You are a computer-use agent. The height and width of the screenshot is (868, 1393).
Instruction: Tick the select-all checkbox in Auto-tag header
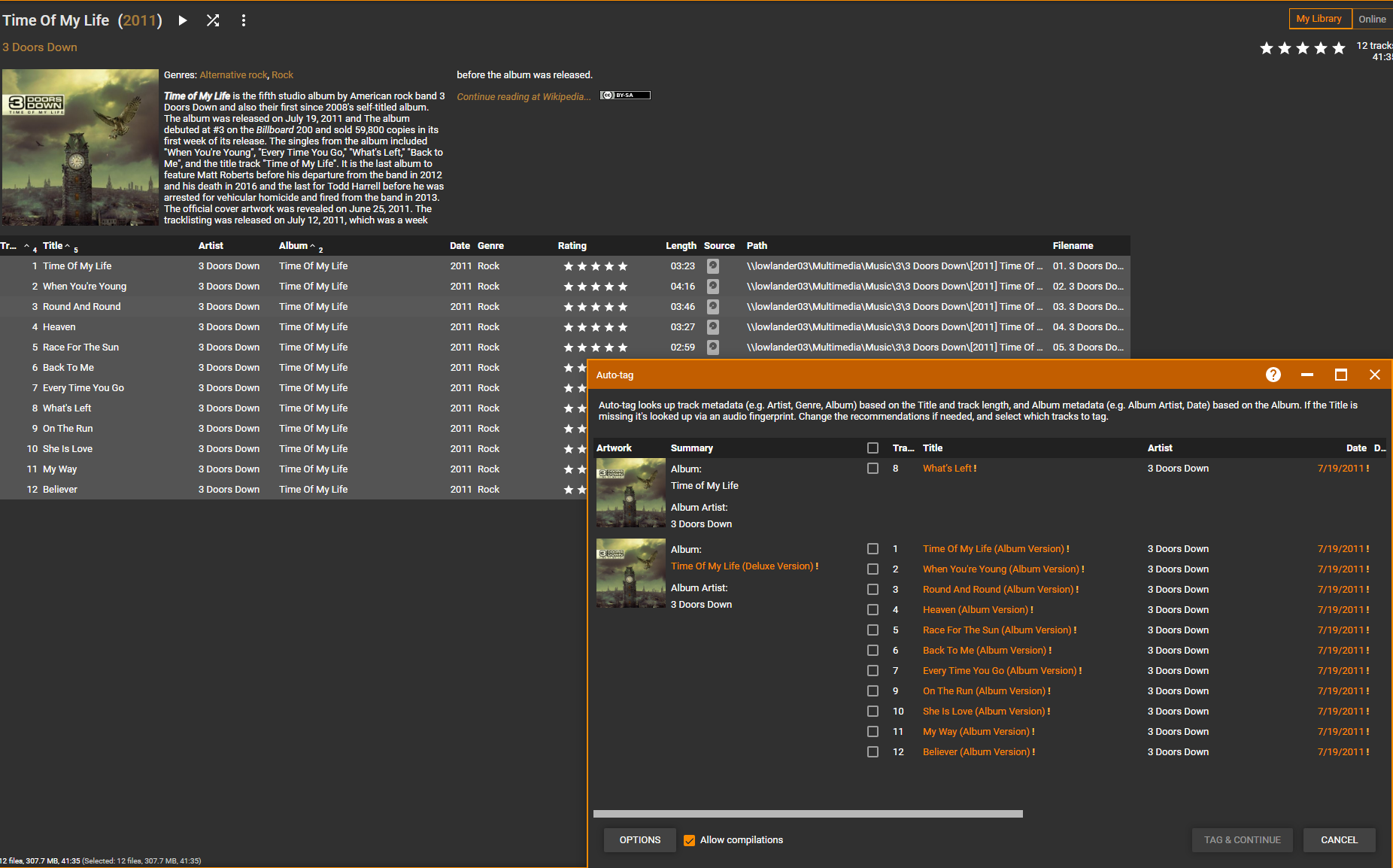(x=873, y=448)
